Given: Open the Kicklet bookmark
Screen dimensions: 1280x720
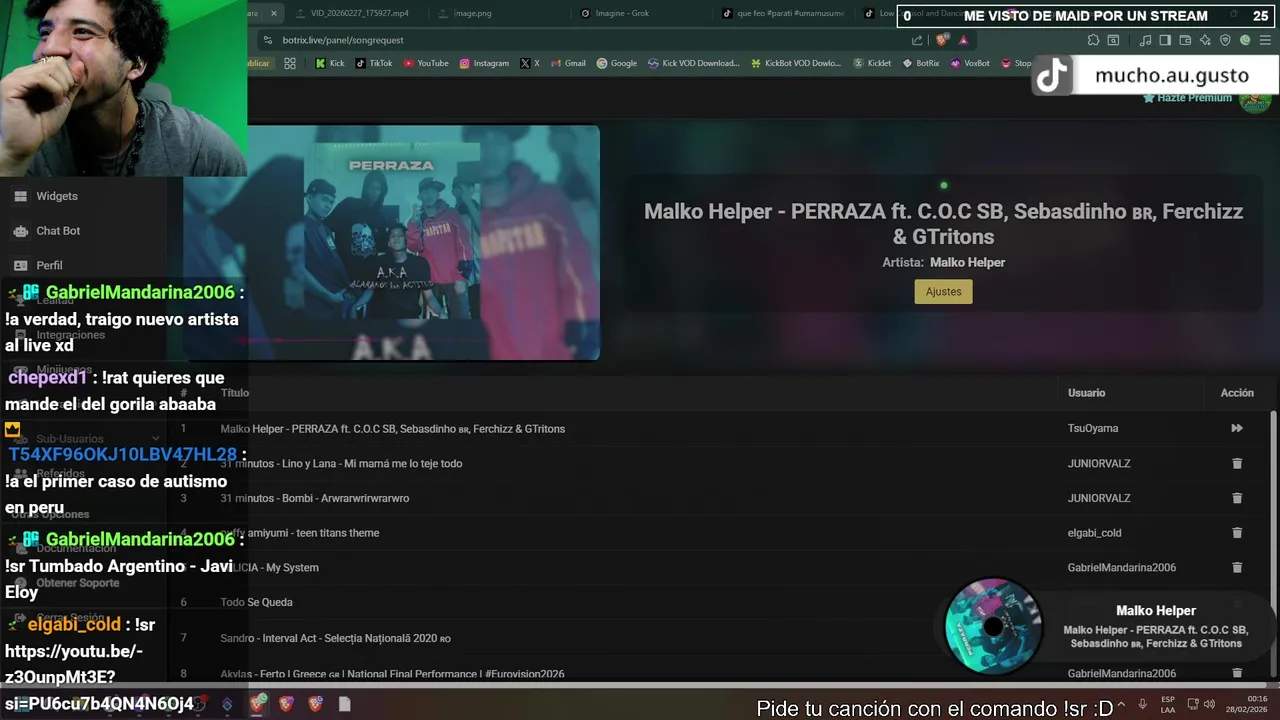Looking at the screenshot, I should 872,63.
